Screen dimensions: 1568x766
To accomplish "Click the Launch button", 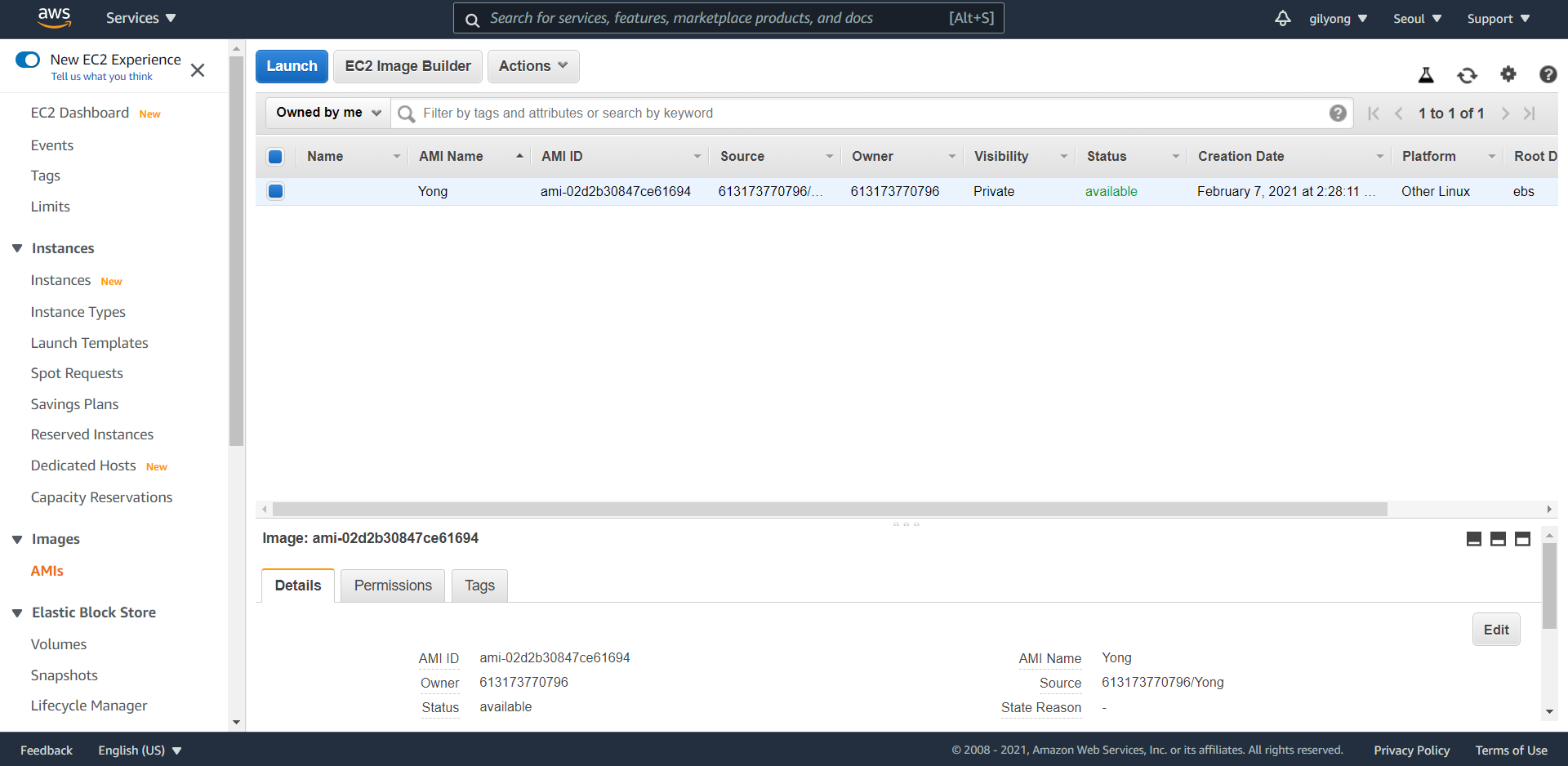I will tap(292, 66).
